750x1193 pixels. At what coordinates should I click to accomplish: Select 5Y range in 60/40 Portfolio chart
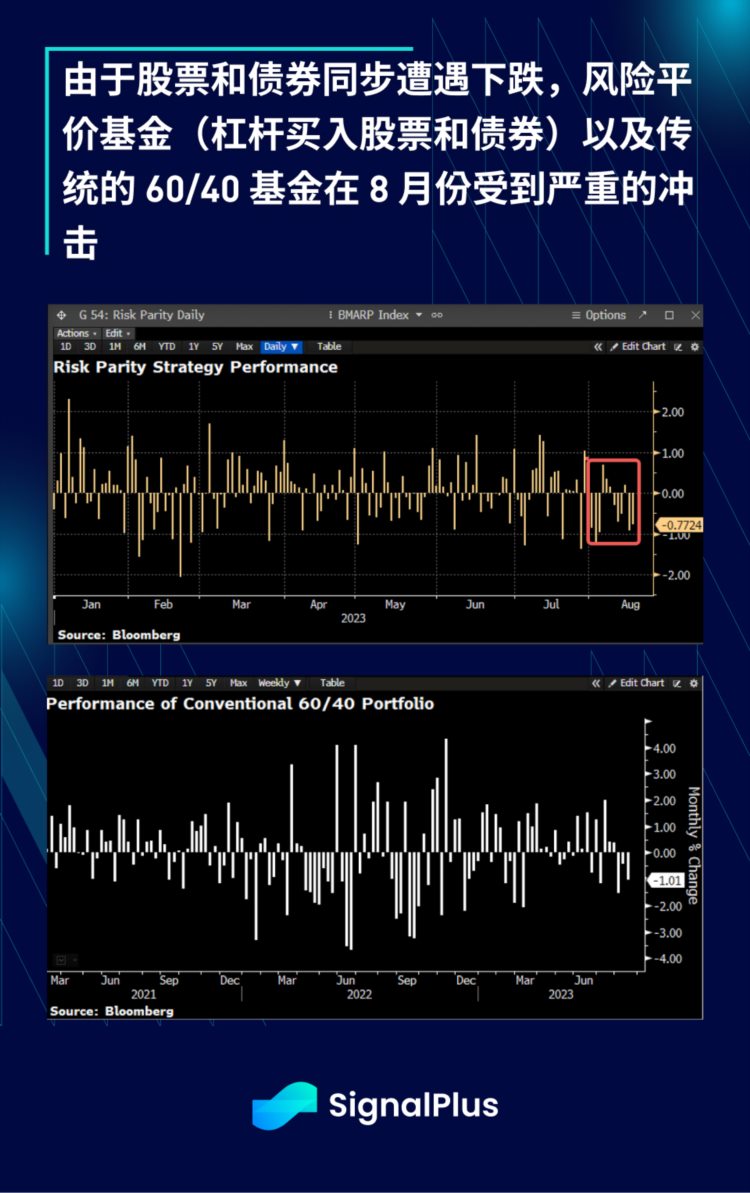[211, 683]
